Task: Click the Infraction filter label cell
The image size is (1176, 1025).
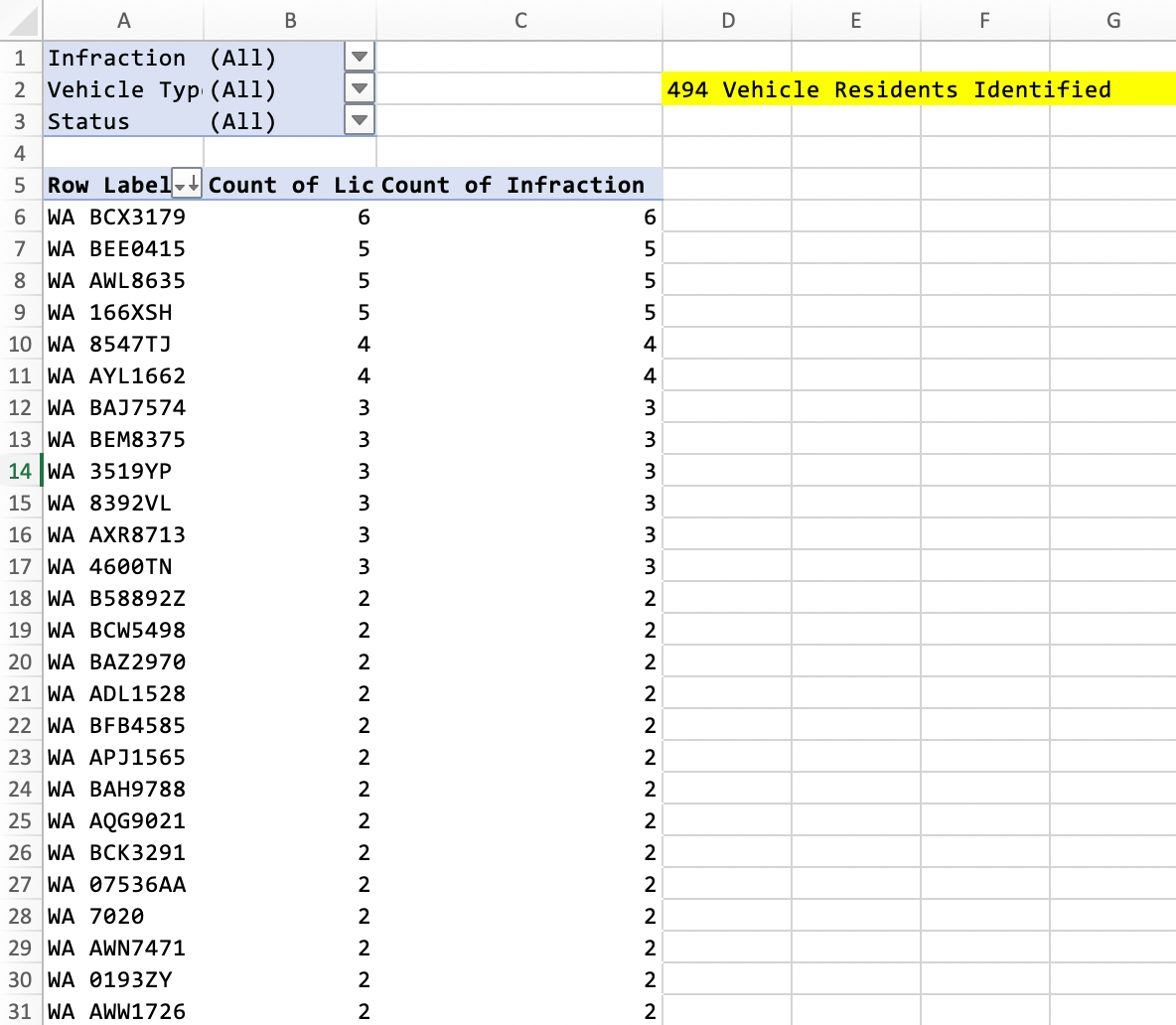Action: [x=124, y=58]
